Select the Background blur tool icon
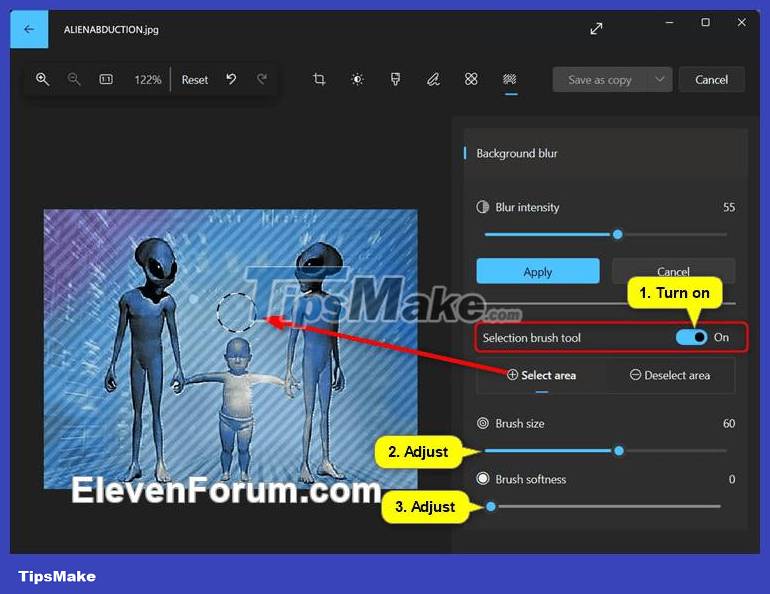 (510, 79)
